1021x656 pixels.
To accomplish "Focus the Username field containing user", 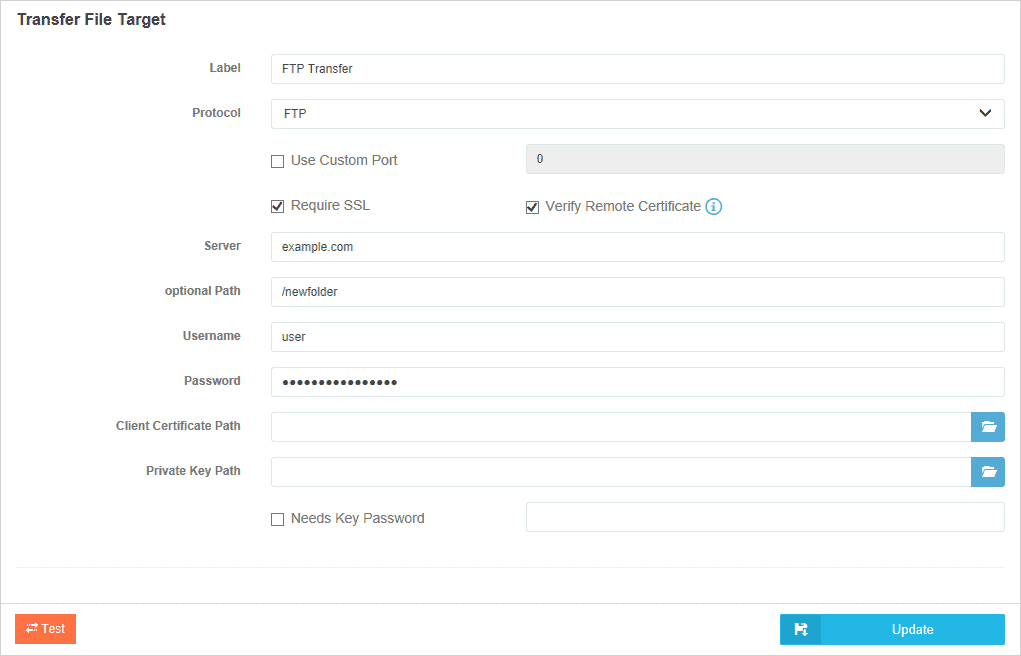I will (x=637, y=336).
